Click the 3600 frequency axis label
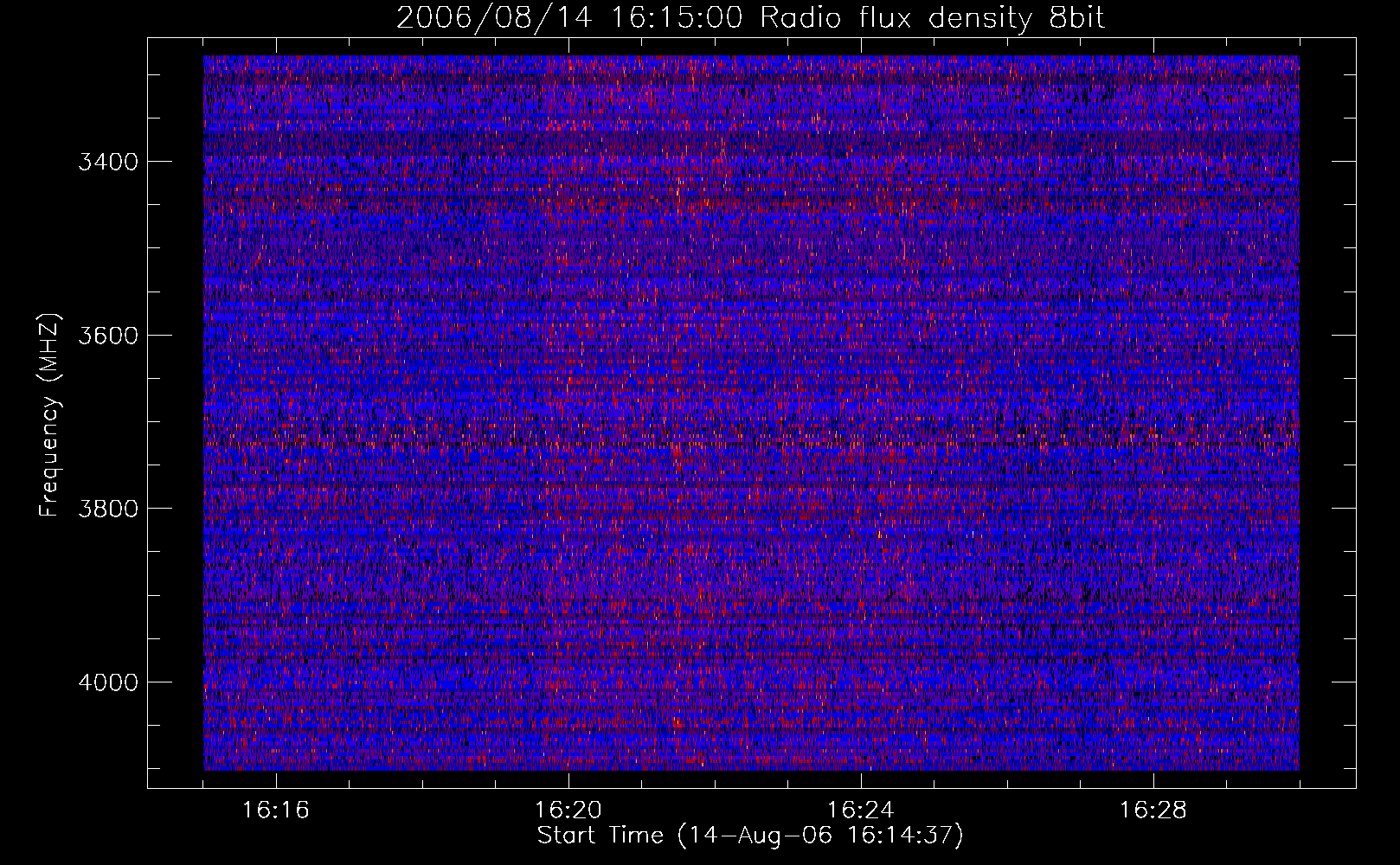Image resolution: width=1400 pixels, height=865 pixels. 108,336
